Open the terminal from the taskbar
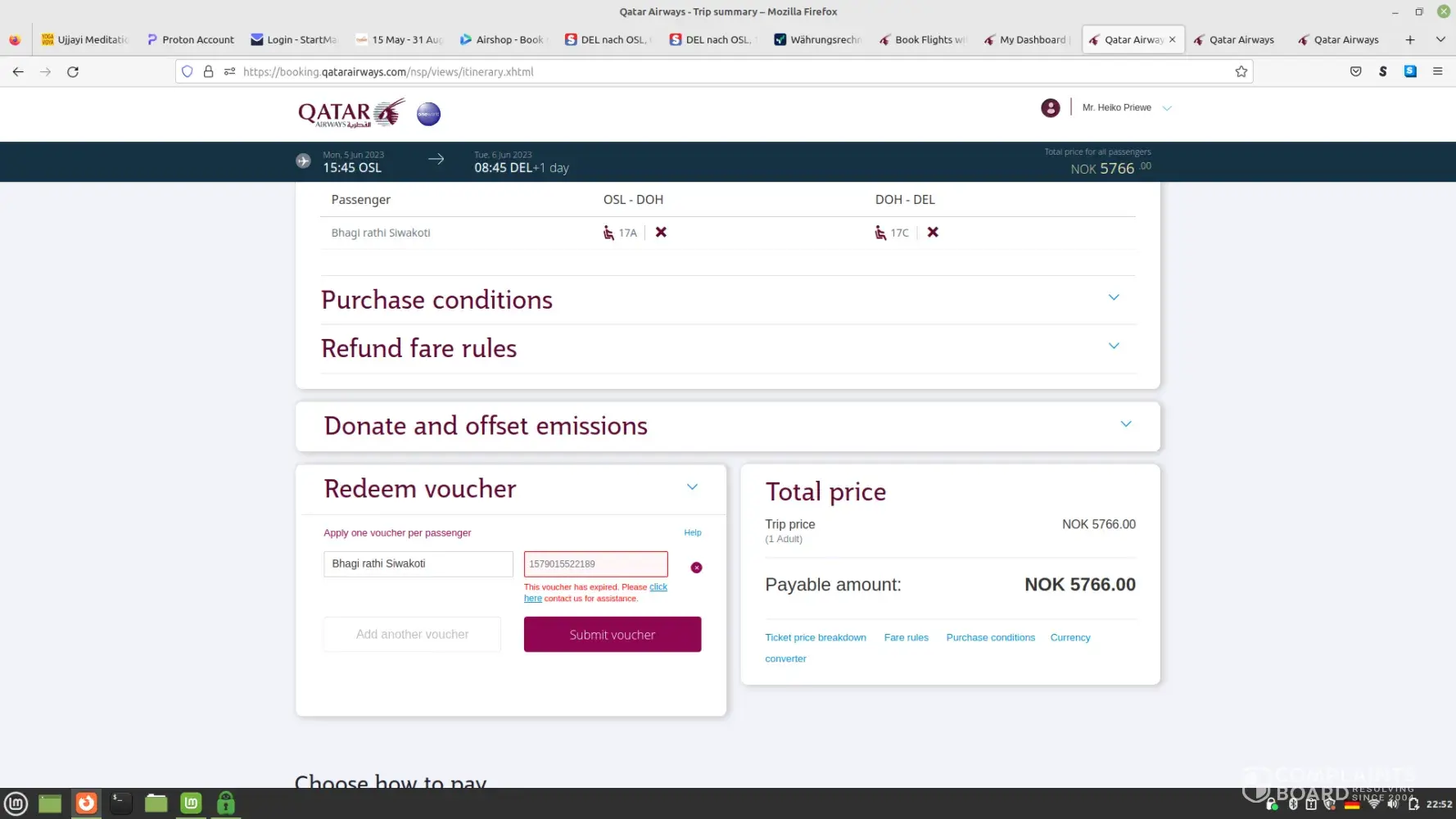 tap(120, 803)
